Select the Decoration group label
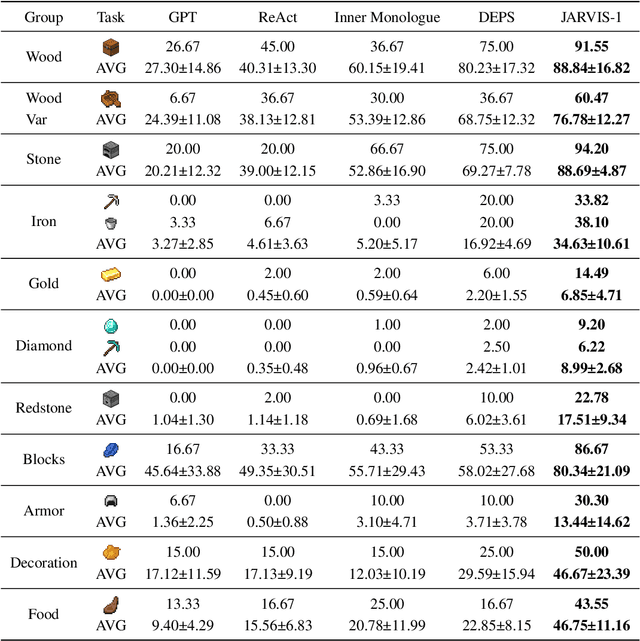 44,562
